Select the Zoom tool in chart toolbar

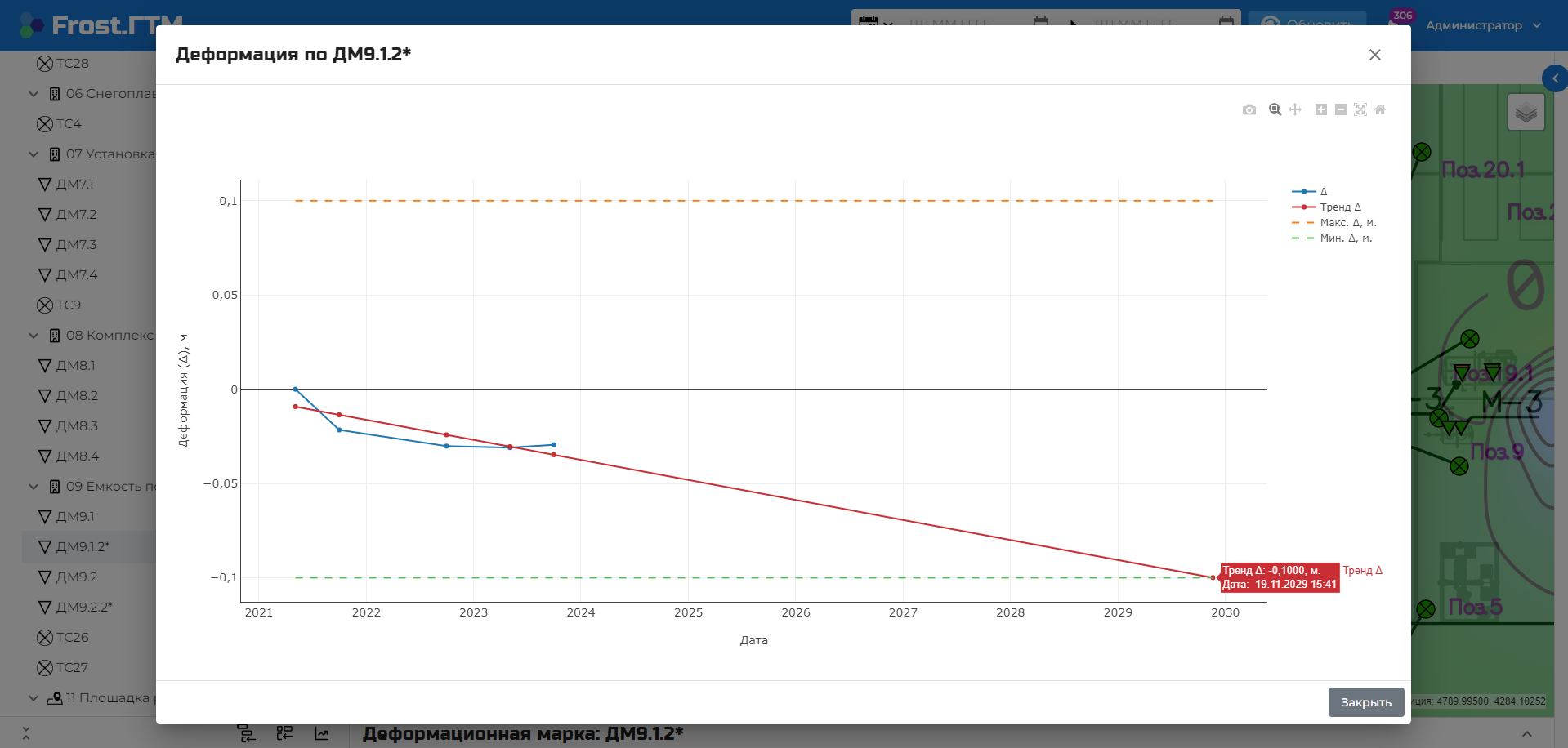[x=1275, y=109]
